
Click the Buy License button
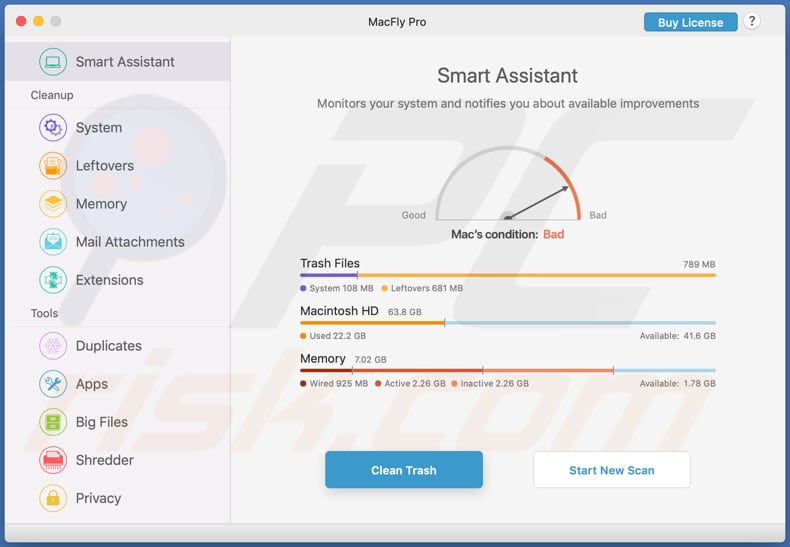coord(690,22)
